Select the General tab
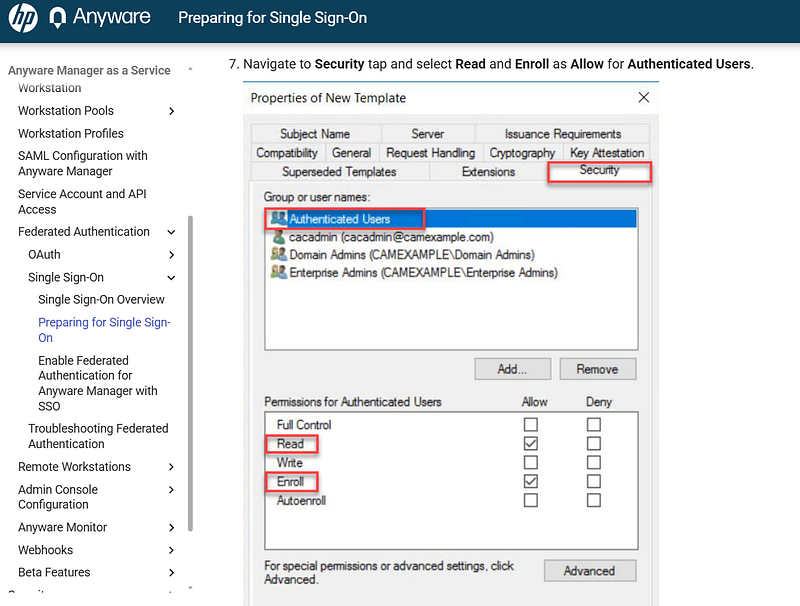Screen dimensions: 800x606 pos(351,153)
